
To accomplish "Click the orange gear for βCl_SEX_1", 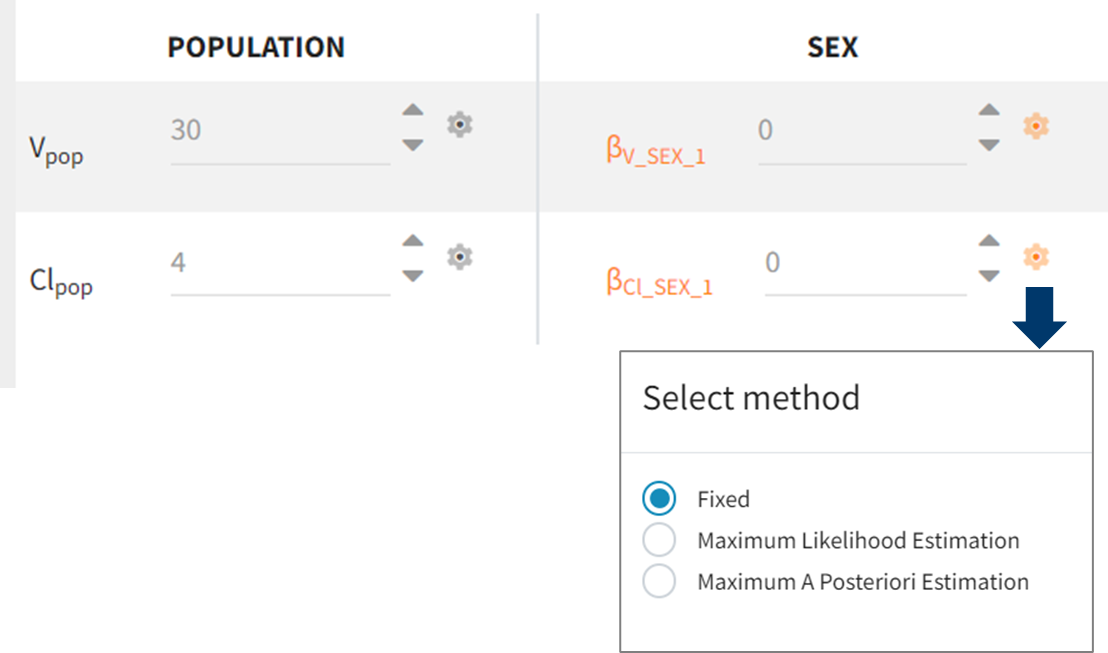I will (x=1036, y=257).
